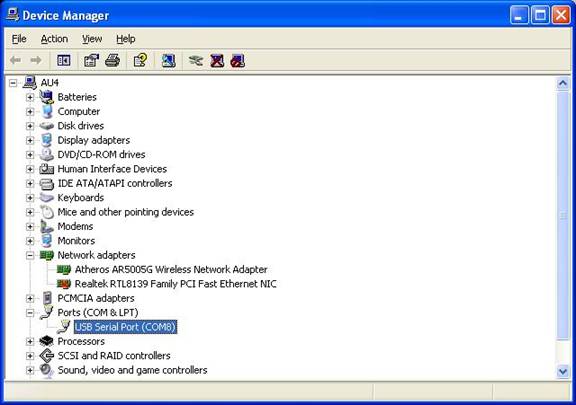This screenshot has width=576, height=405.
Task: Select Atheros AR5005G Wireless Network Adapter
Action: point(171,269)
